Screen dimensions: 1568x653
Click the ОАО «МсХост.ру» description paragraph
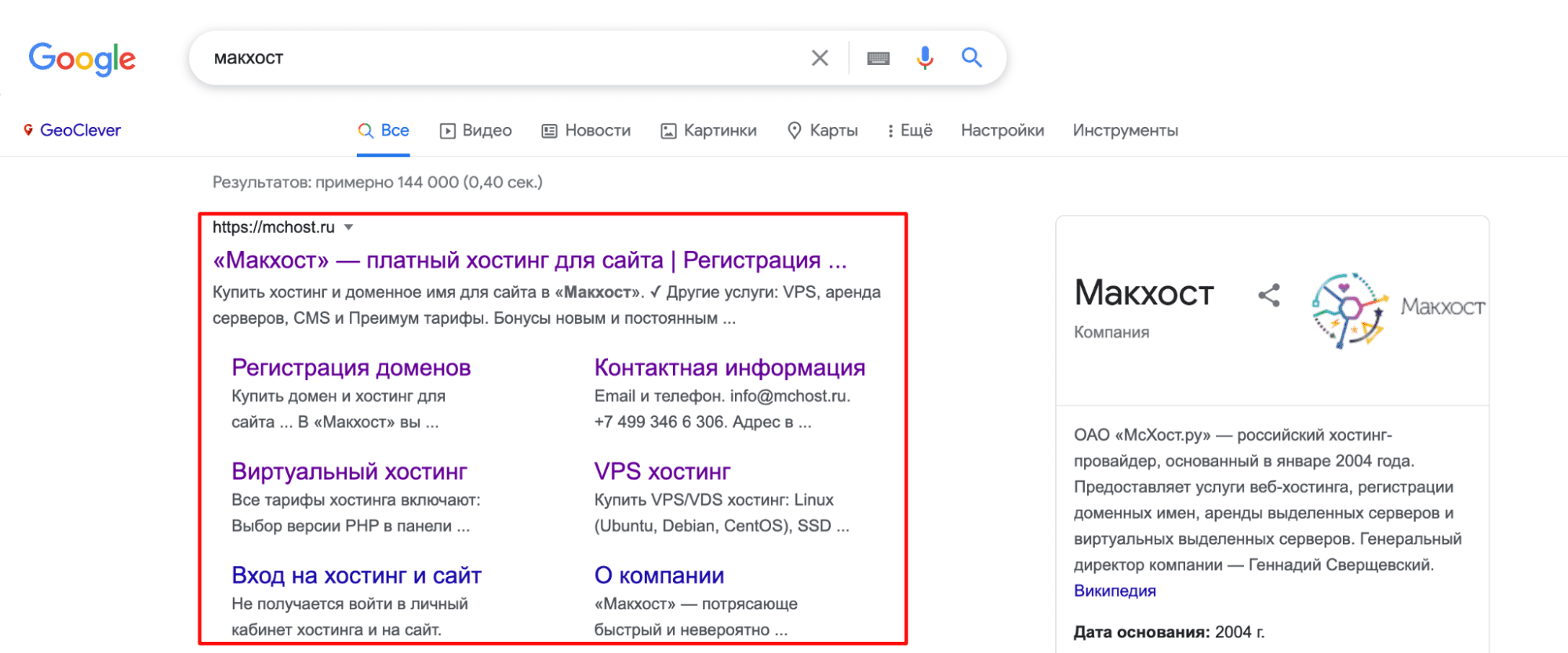[1268, 500]
